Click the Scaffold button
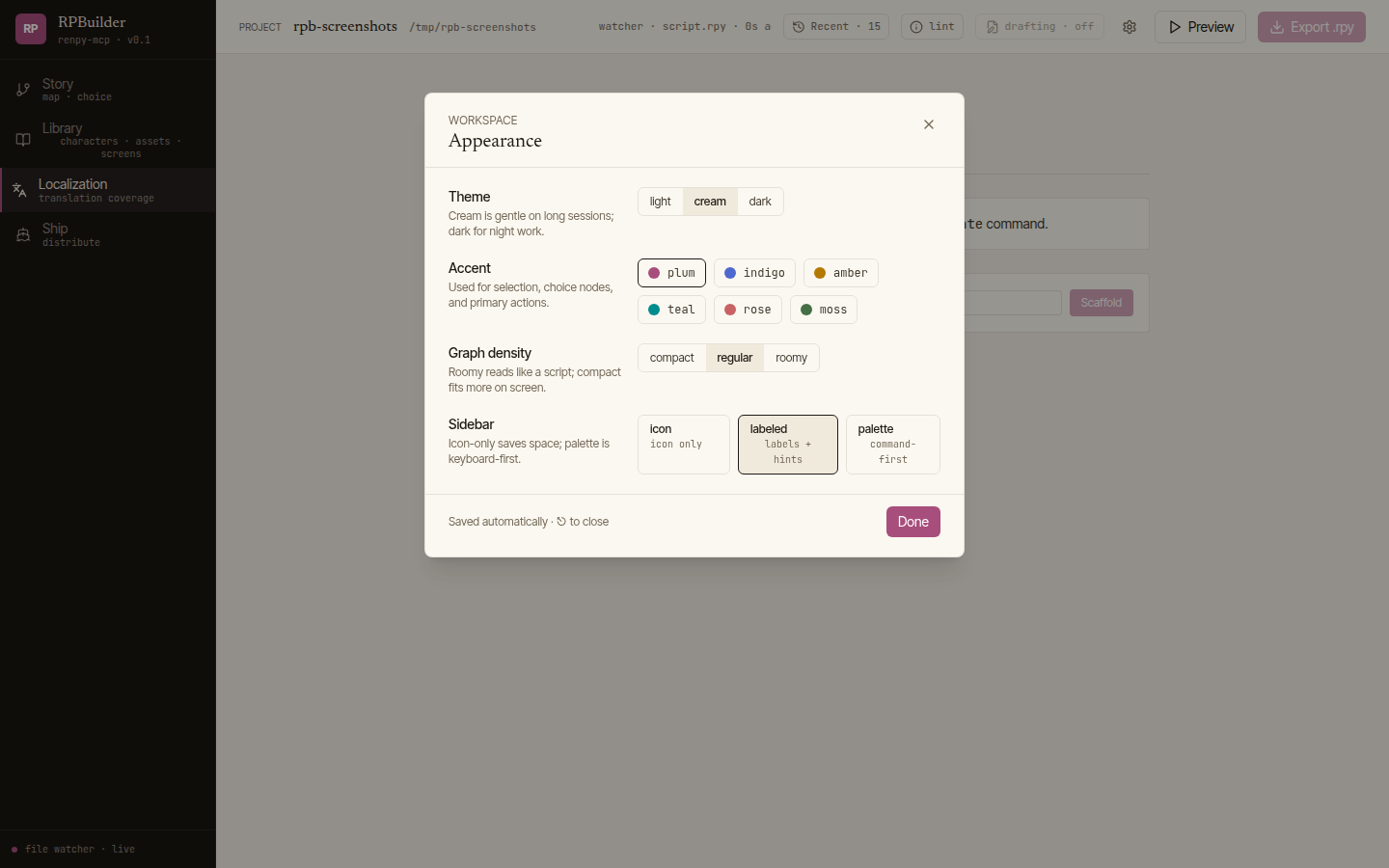Viewport: 1389px width, 868px height. click(1102, 303)
